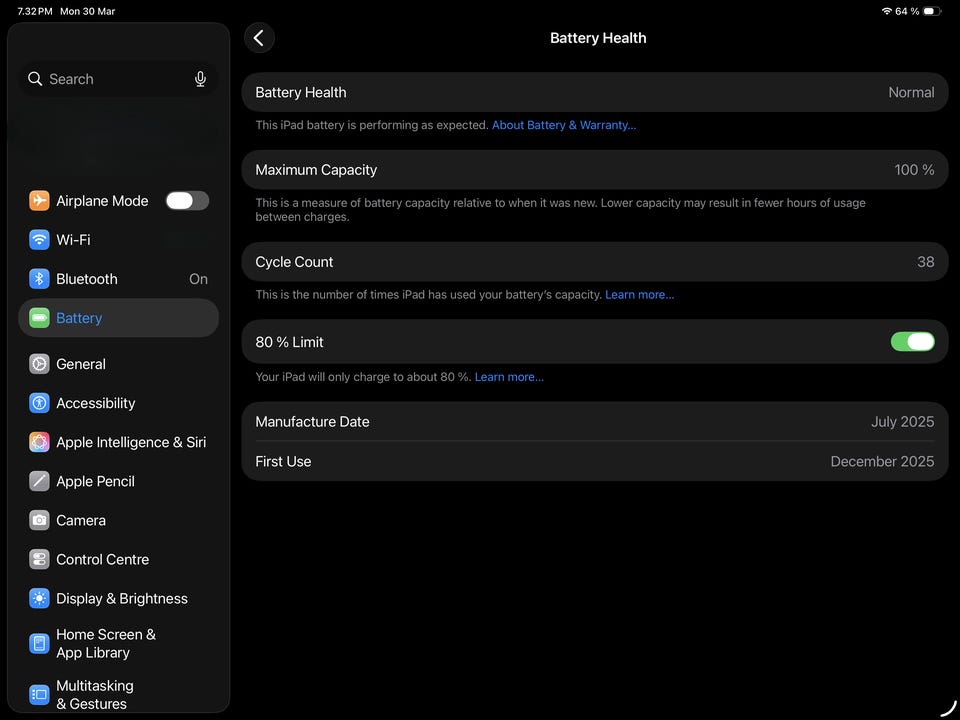Screen dimensions: 960x720
Task: Go back with the chevron button
Action: click(259, 38)
